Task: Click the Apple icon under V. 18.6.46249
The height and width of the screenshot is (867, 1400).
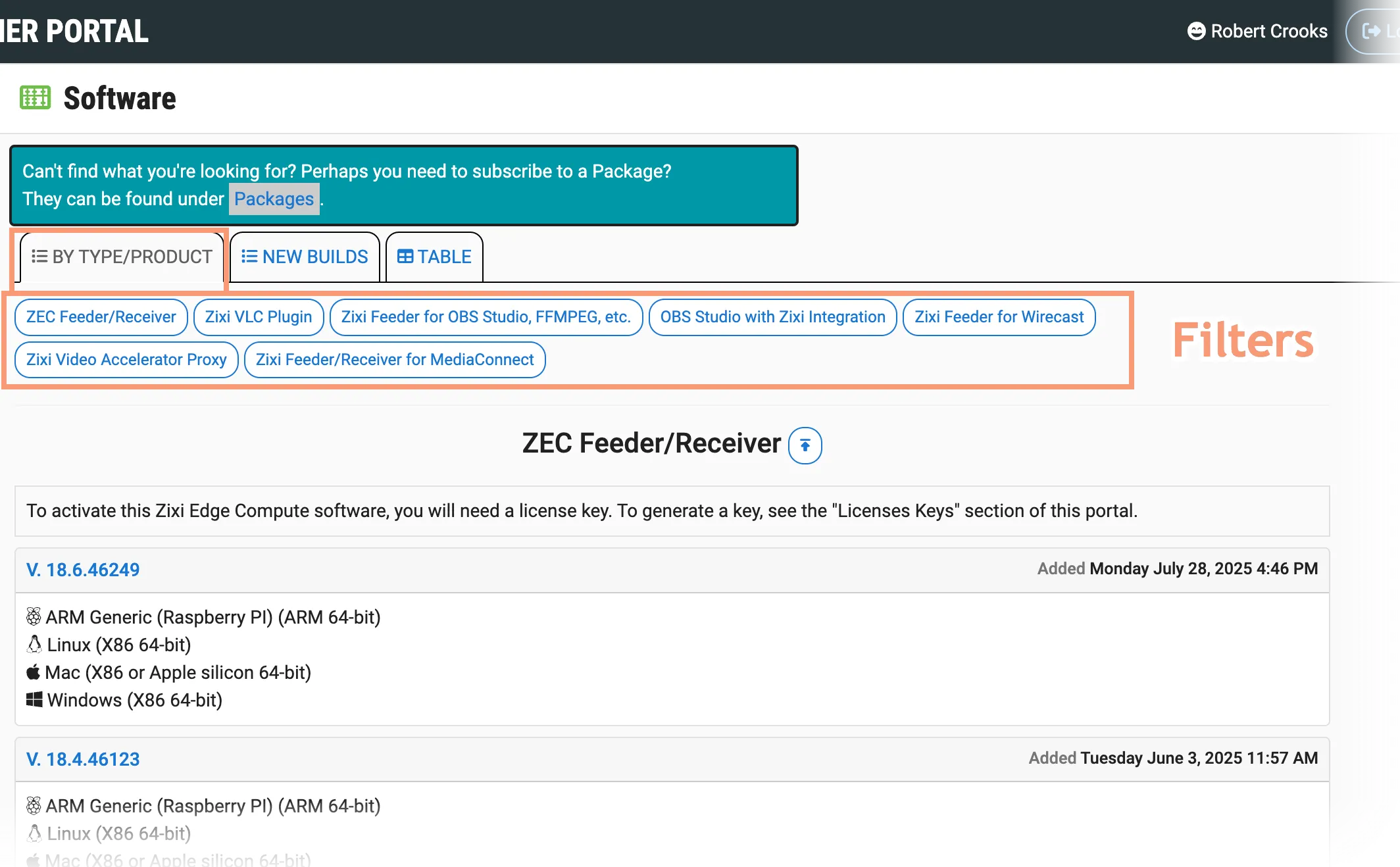Action: tap(33, 672)
